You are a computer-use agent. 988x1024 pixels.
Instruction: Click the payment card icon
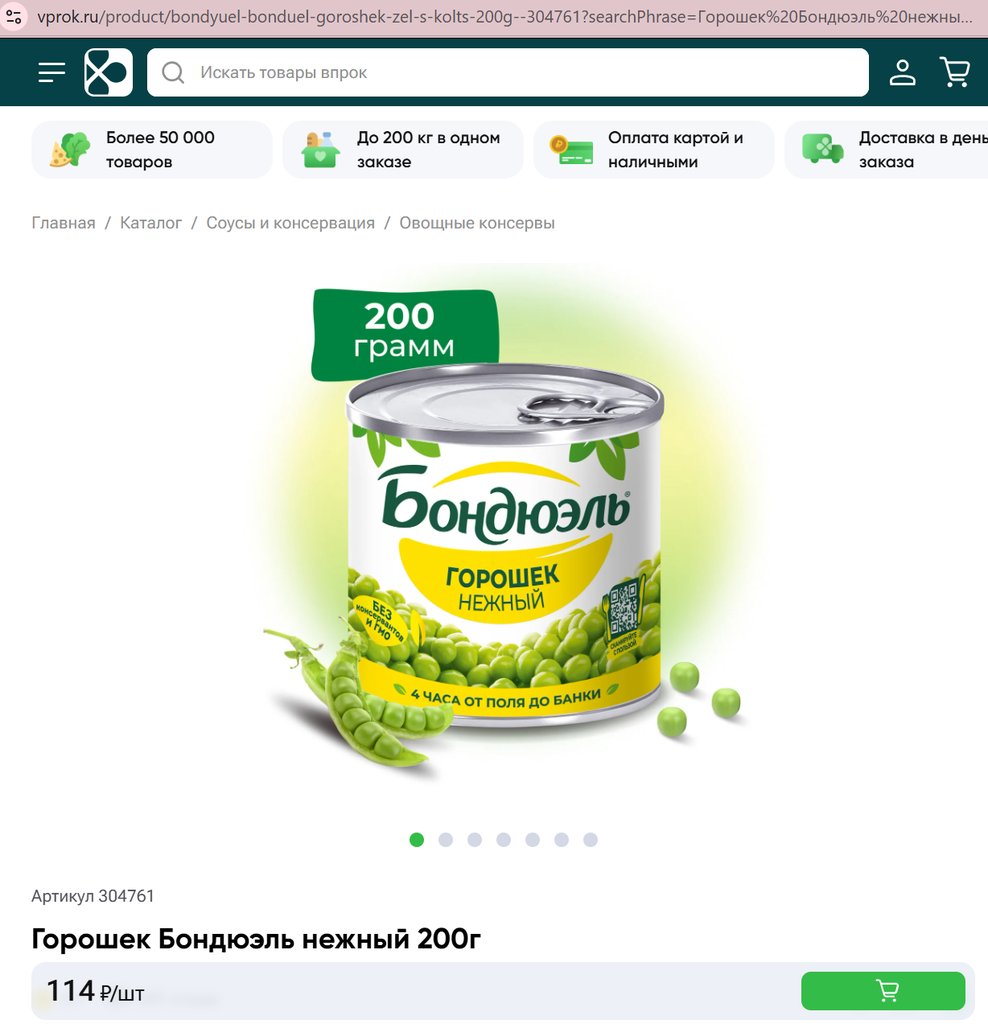[x=571, y=150]
